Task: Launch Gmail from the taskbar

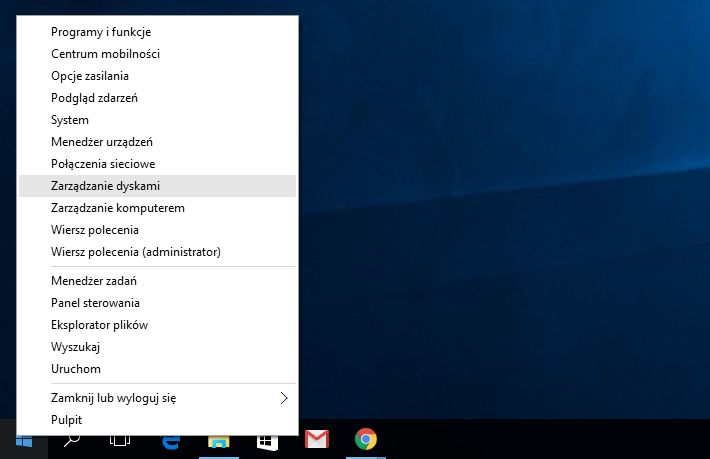Action: [x=317, y=440]
